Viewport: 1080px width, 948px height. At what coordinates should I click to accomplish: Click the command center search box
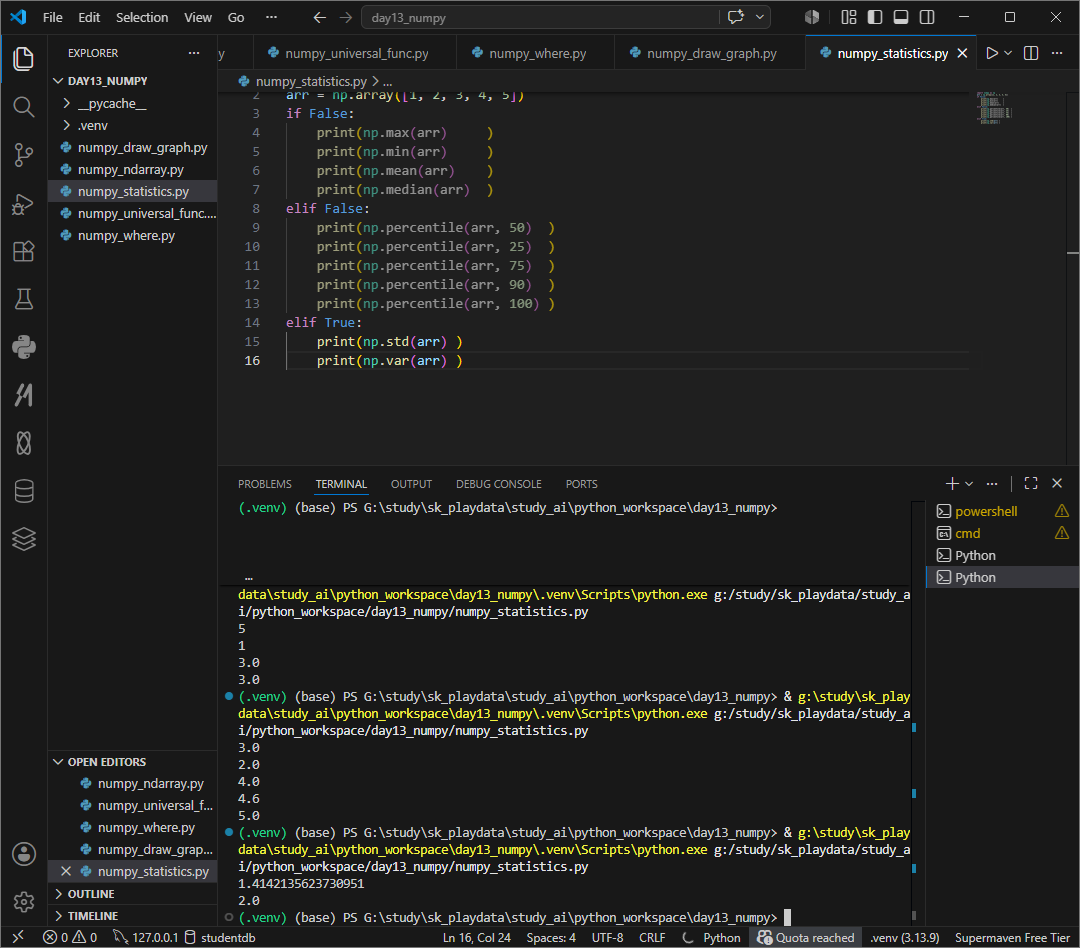click(x=541, y=17)
